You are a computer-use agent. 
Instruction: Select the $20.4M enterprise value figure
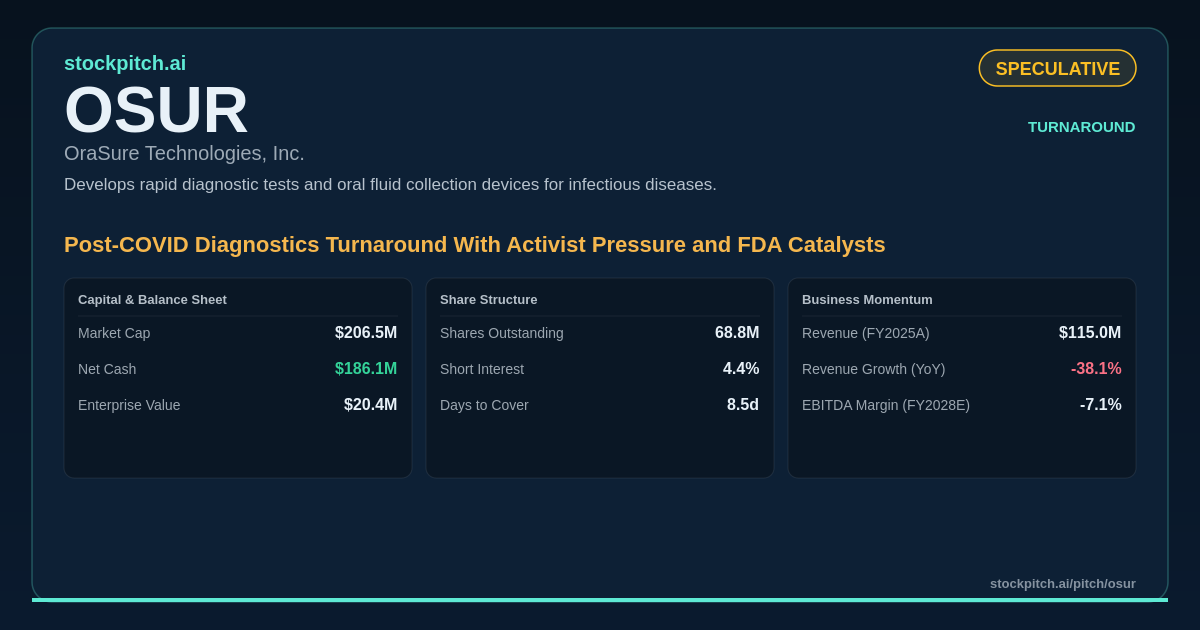click(371, 405)
